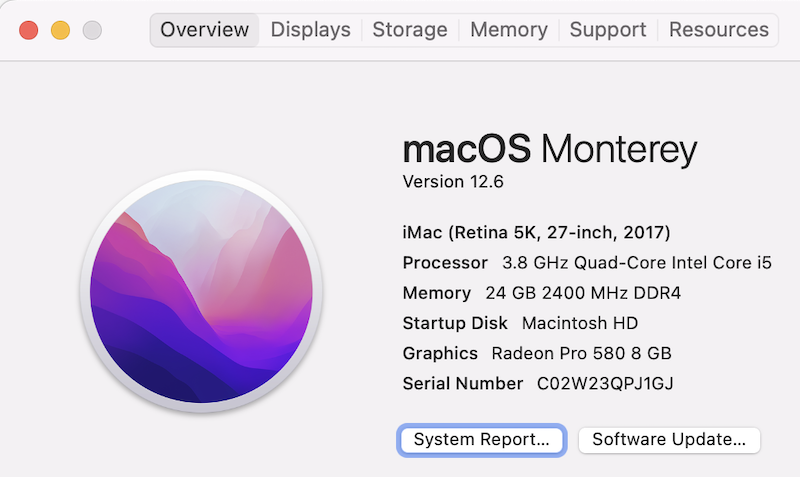Open the Support tab
800x477 pixels.
tap(608, 30)
